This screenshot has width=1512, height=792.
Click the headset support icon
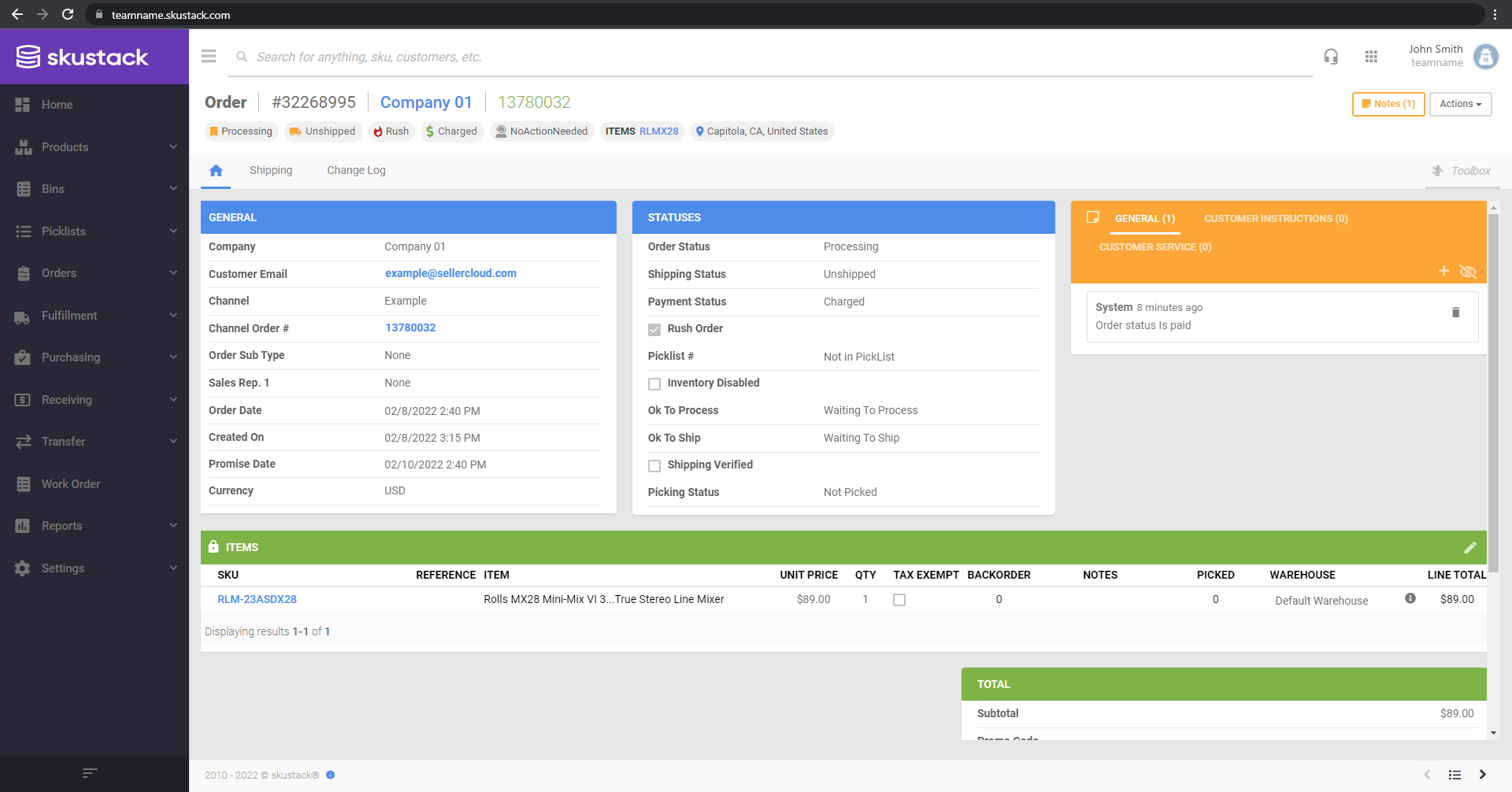pyautogui.click(x=1331, y=56)
